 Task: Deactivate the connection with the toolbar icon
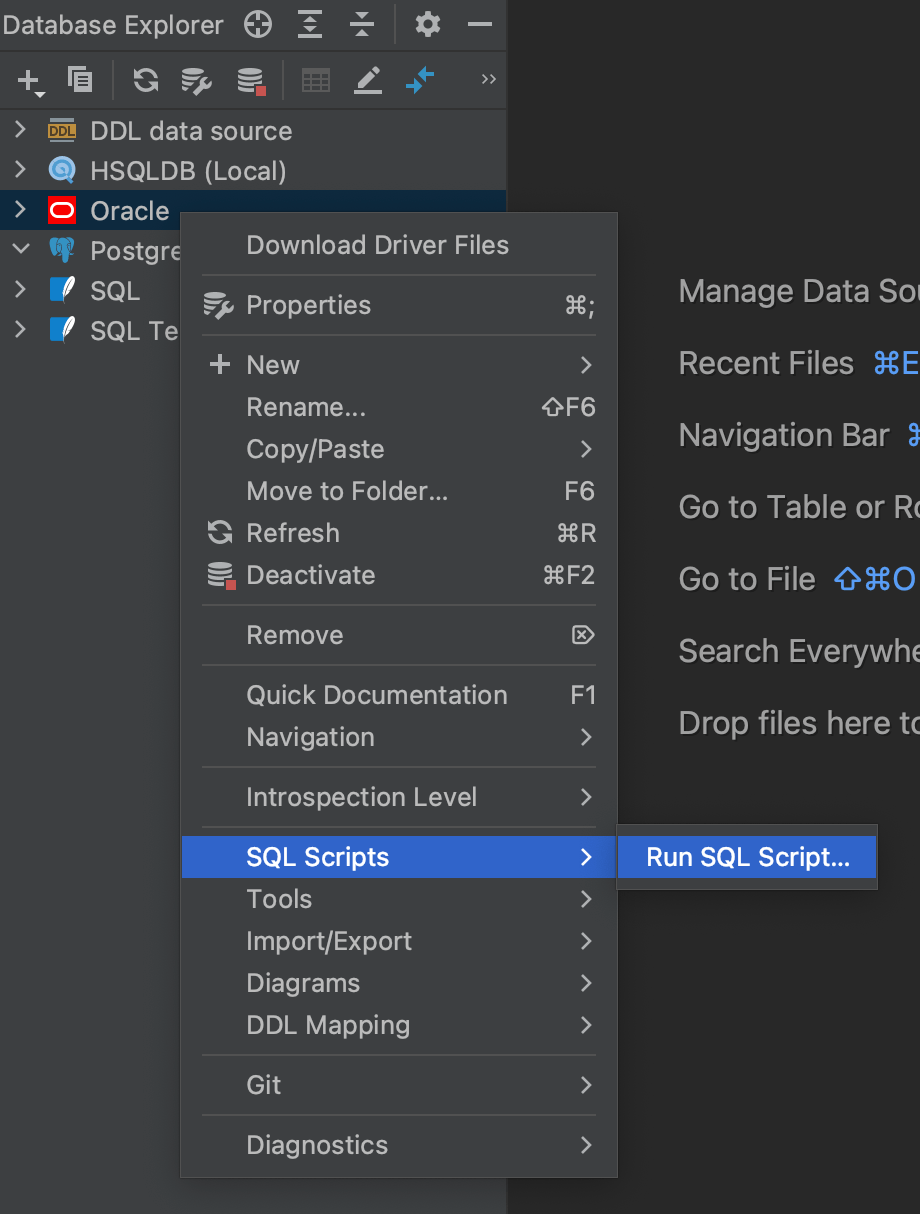click(x=249, y=80)
